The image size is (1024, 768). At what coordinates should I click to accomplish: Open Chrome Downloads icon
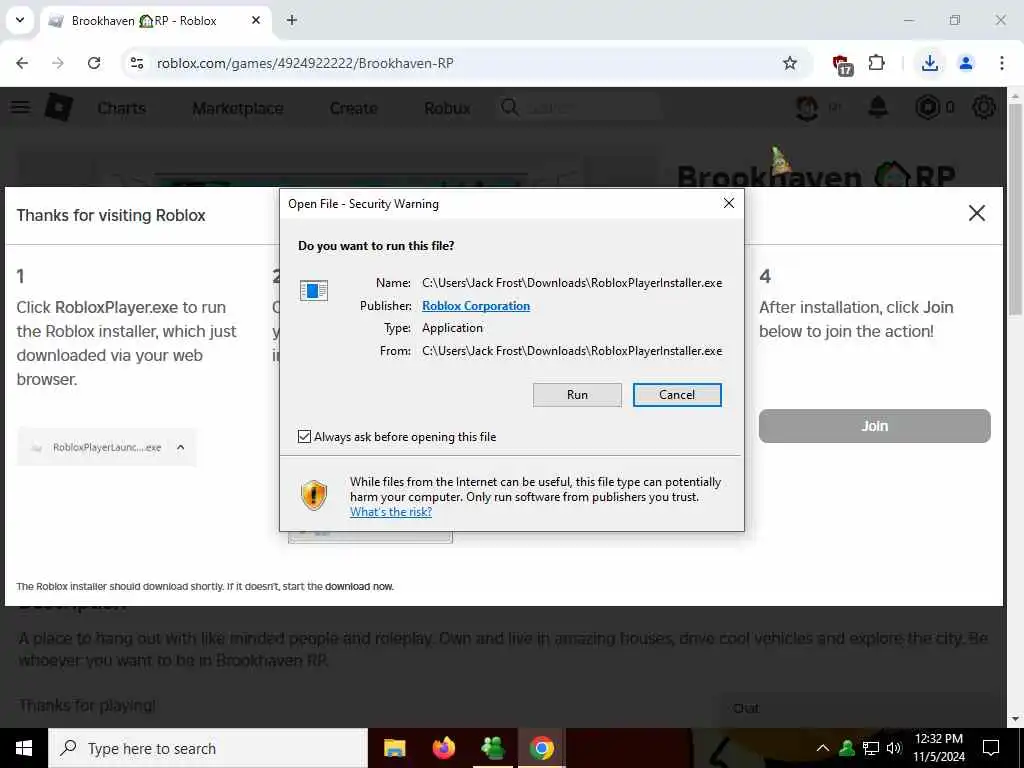(929, 63)
